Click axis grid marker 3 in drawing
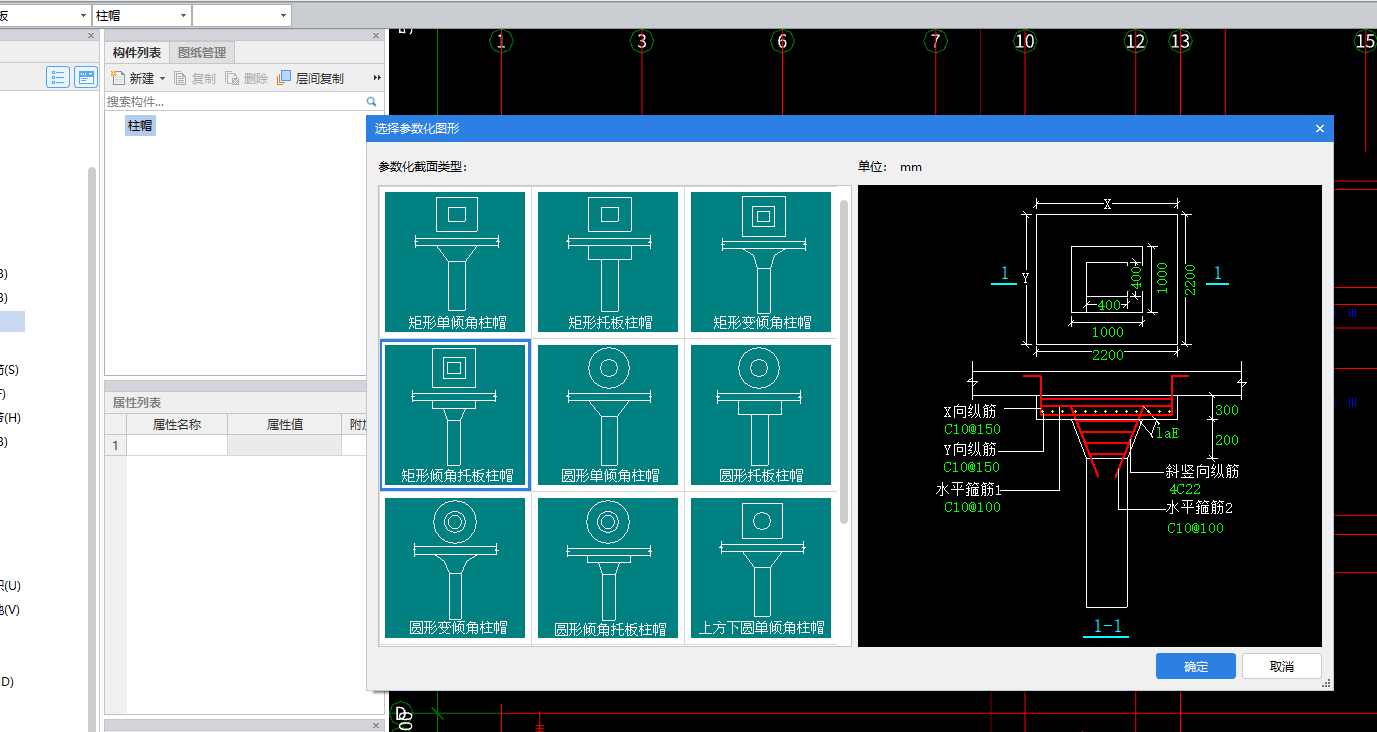 [641, 41]
